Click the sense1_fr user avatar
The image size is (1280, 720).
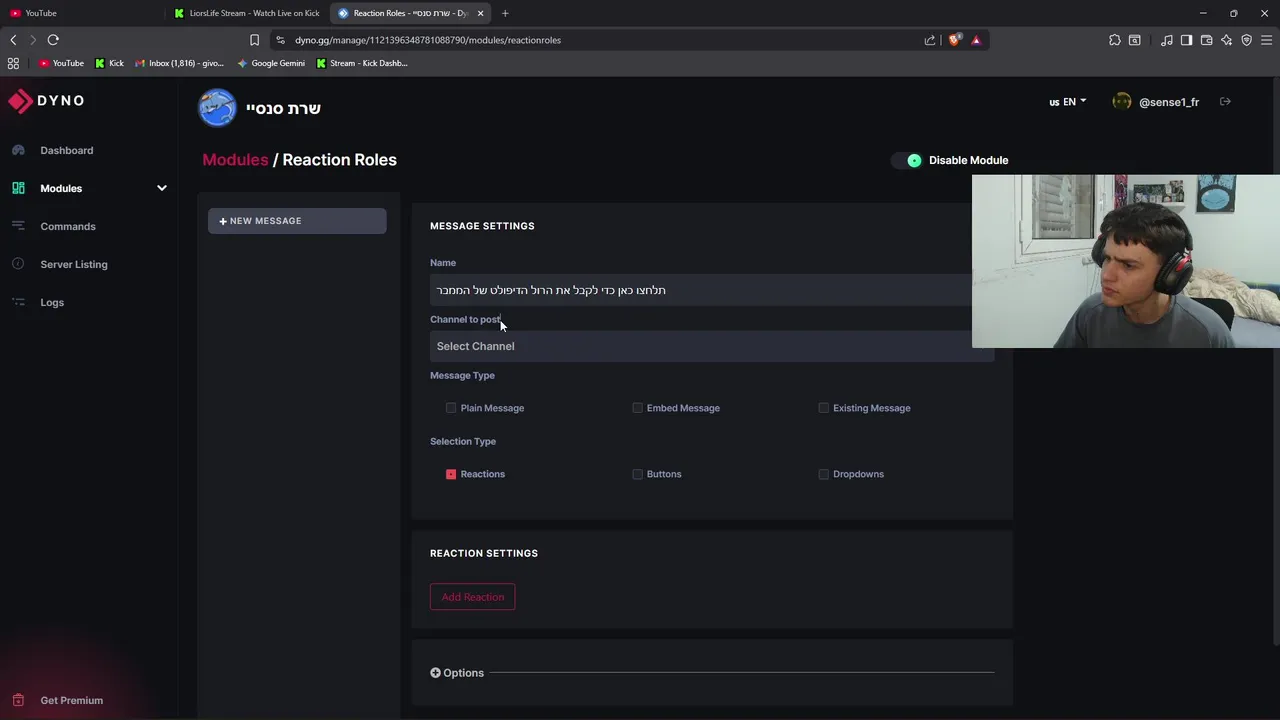pos(1122,102)
